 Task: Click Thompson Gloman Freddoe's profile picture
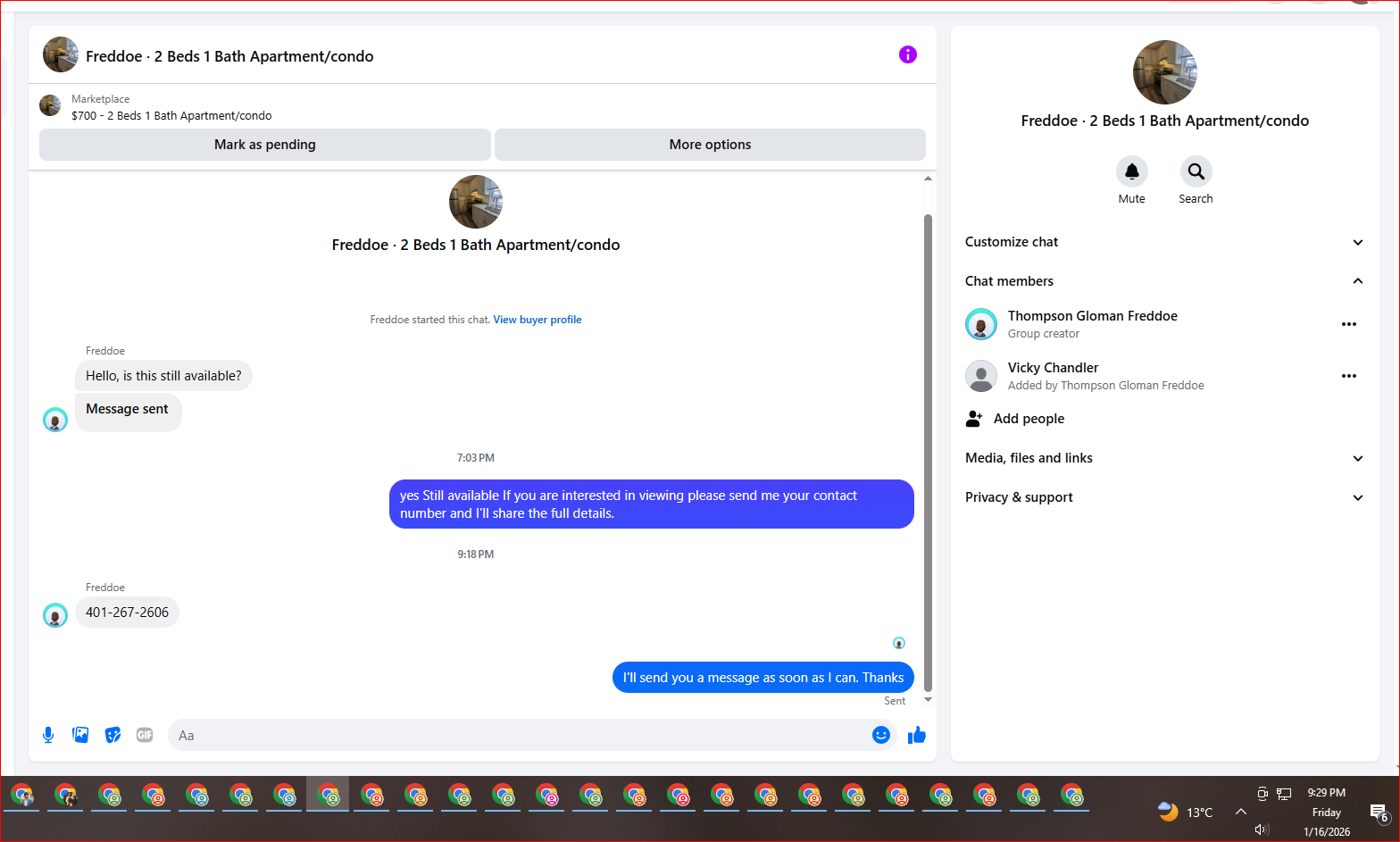(x=981, y=324)
